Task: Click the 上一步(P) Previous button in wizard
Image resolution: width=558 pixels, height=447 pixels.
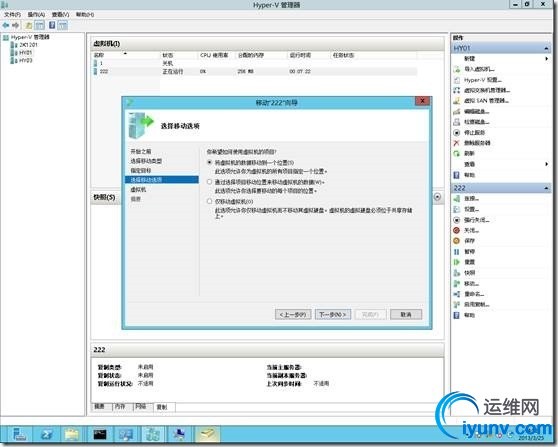Action: click(293, 314)
